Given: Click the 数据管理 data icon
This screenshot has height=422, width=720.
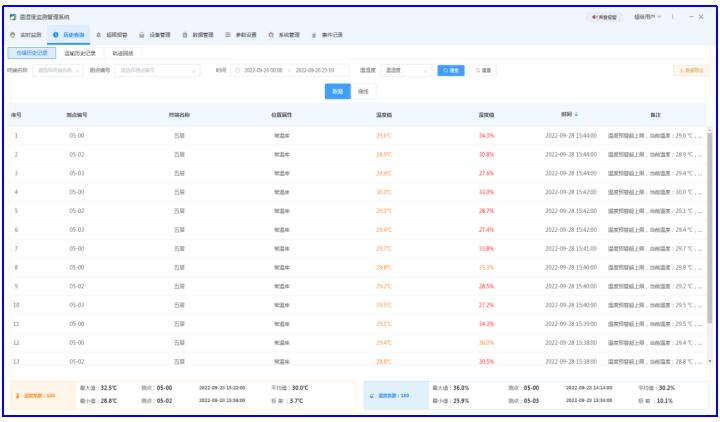Looking at the screenshot, I should tap(185, 34).
